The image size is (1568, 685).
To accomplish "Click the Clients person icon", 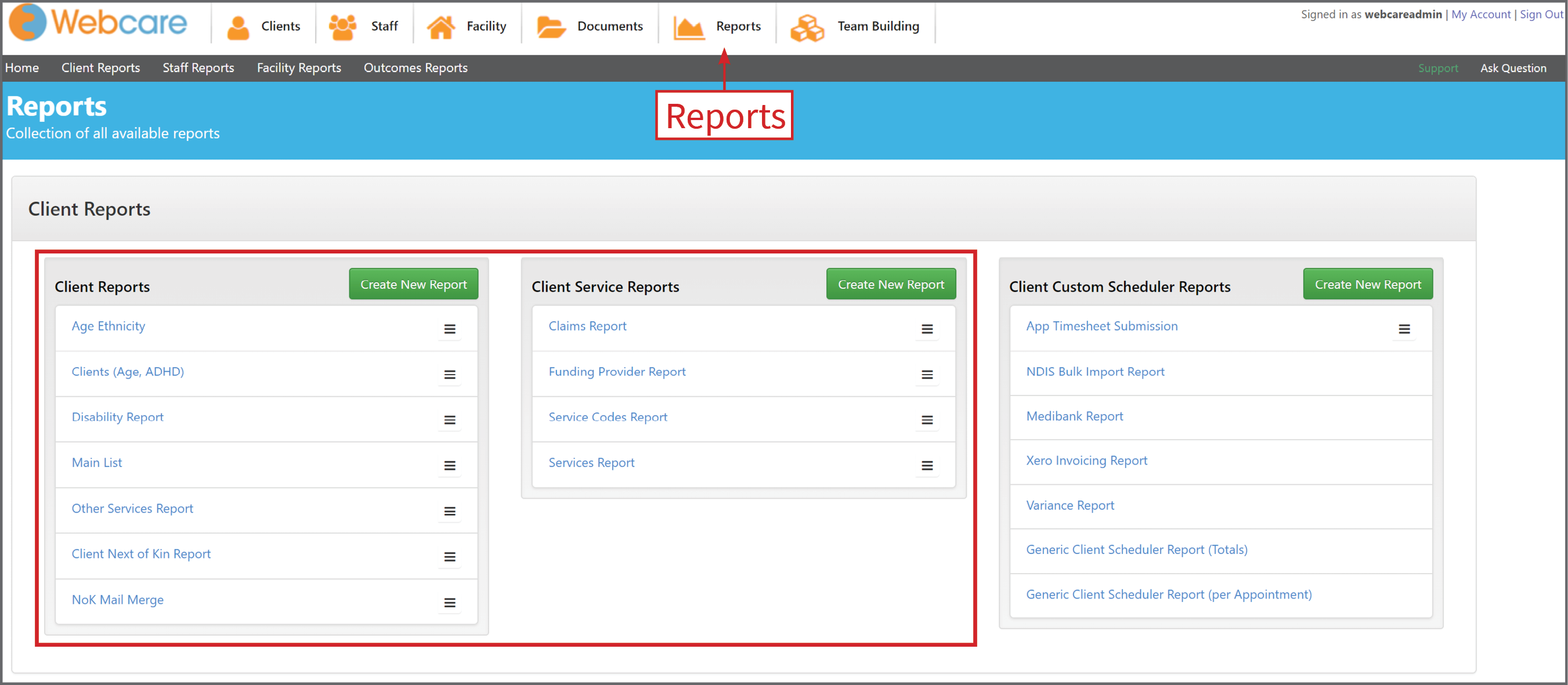I will pyautogui.click(x=238, y=27).
